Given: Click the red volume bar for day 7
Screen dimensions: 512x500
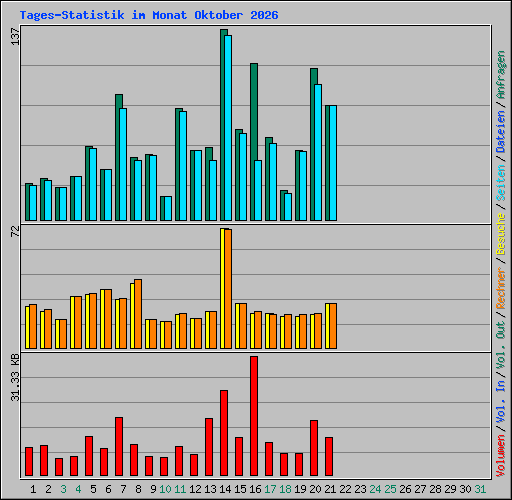Looking at the screenshot, I should [119, 446].
